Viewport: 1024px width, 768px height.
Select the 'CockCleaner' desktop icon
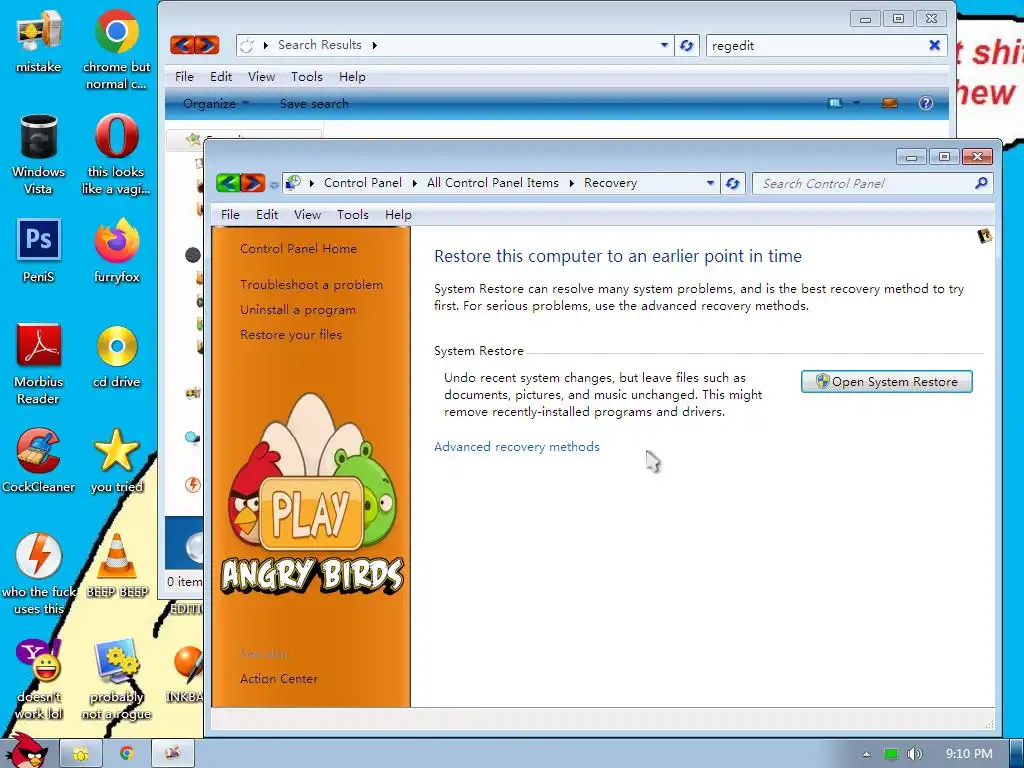[39, 460]
